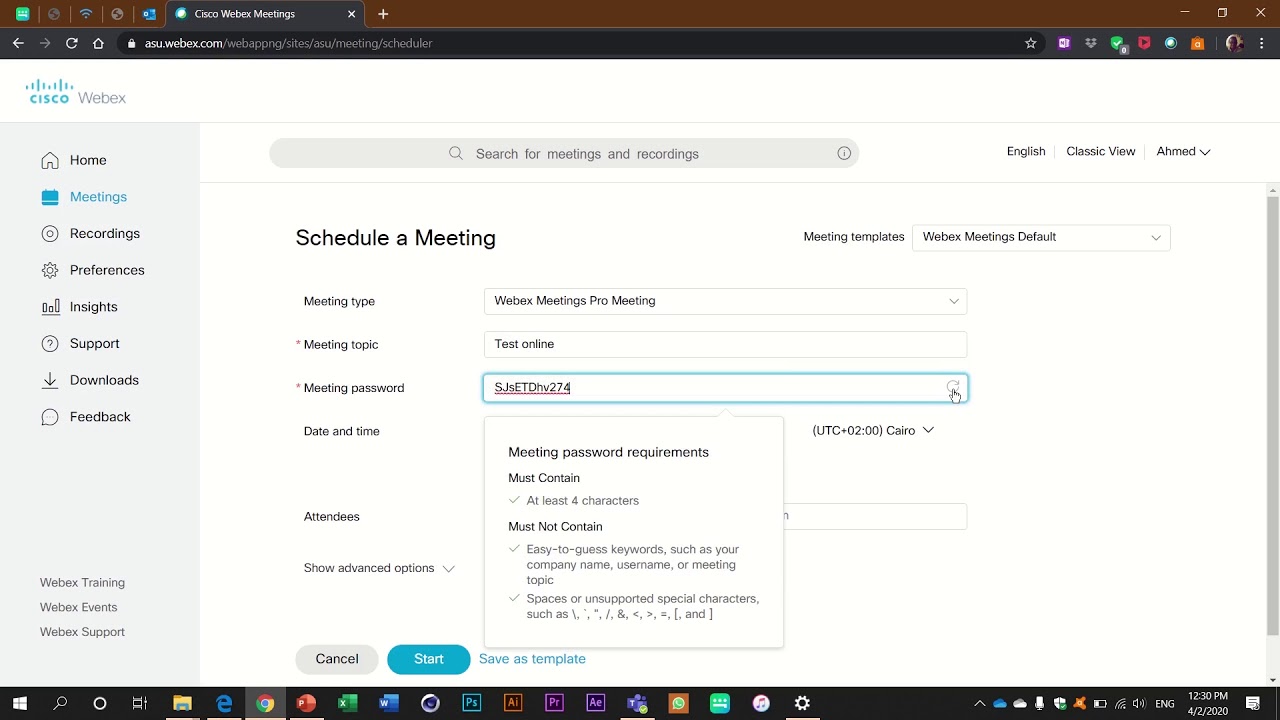Click the Webex extension icon in toolbar
The image size is (1280, 720).
[1171, 43]
